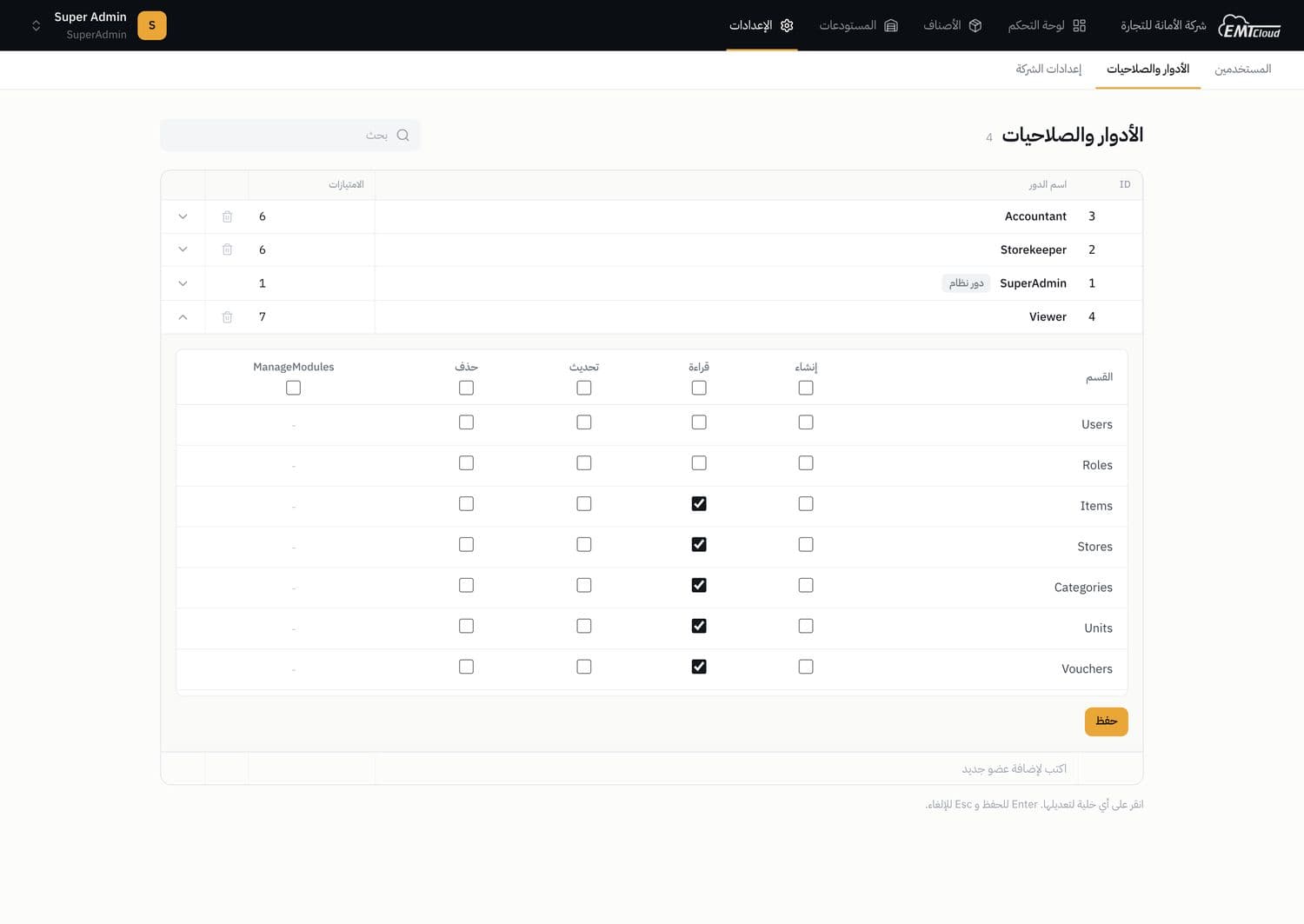Select the الأدوار والصلاحيات tab
The width and height of the screenshot is (1304, 924).
coord(1148,69)
